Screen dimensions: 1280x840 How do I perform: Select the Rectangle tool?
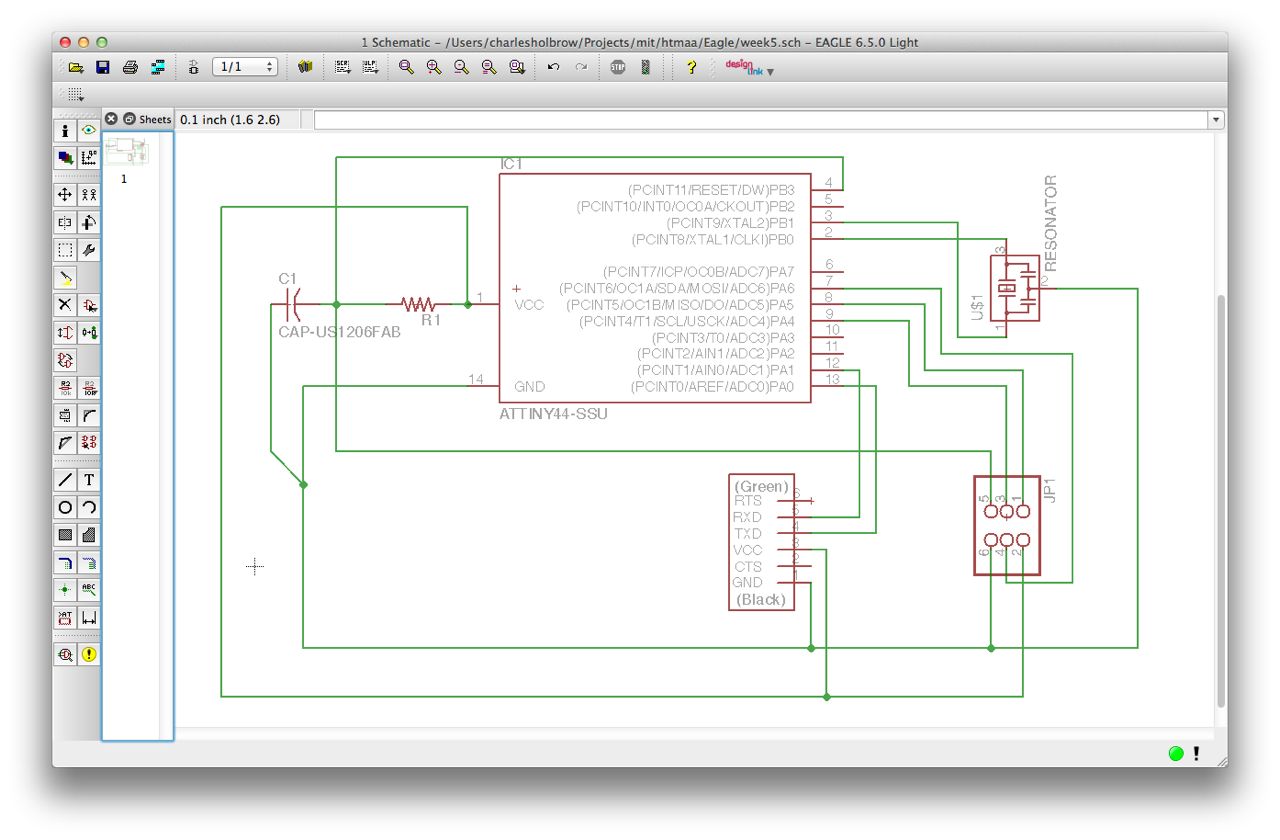click(65, 535)
